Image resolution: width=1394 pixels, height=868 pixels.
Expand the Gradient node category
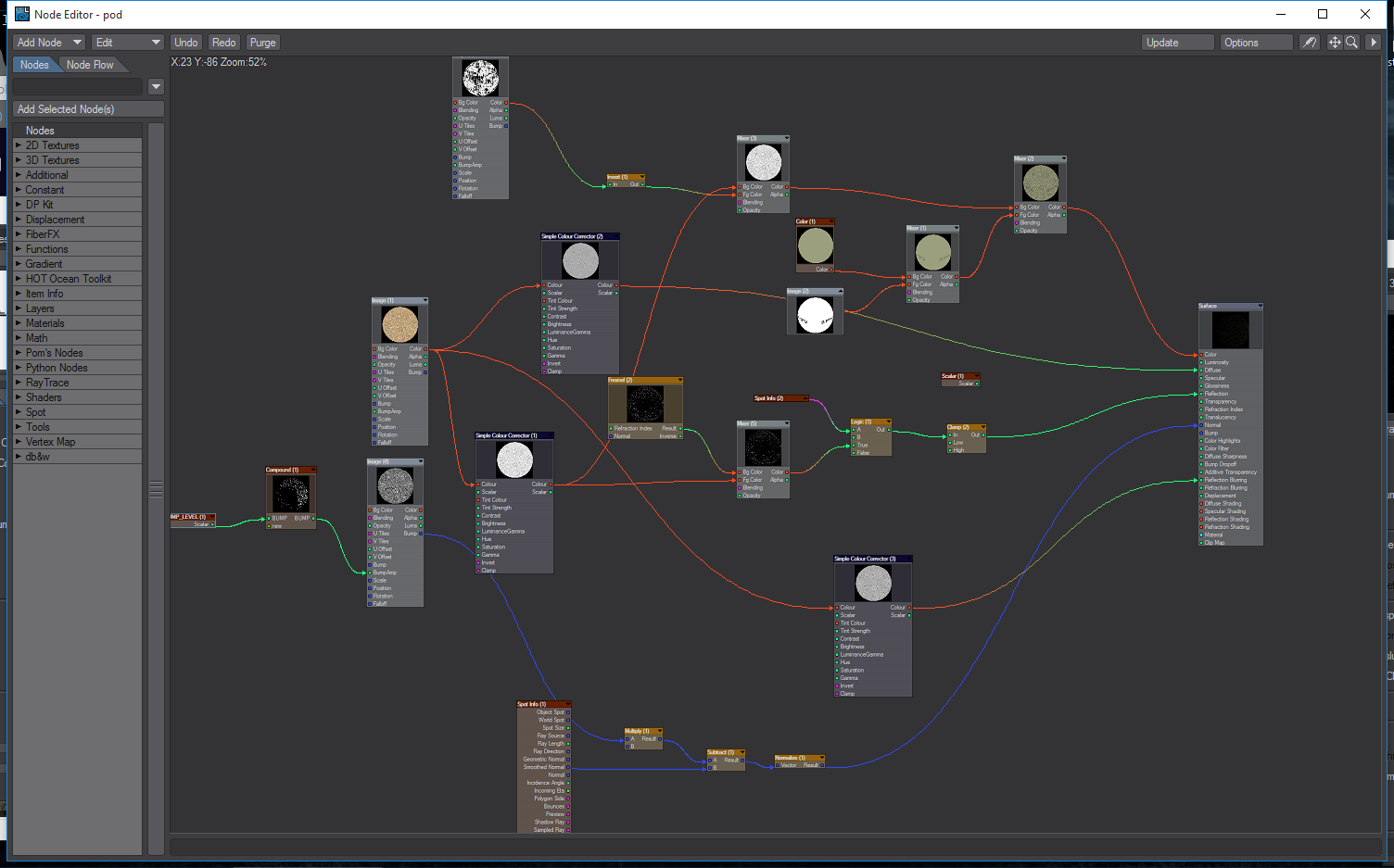(19, 264)
